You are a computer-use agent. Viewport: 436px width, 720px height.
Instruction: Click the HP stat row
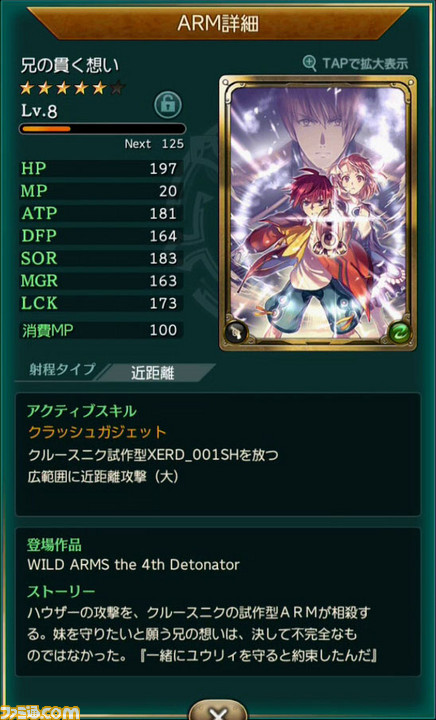tap(100, 169)
